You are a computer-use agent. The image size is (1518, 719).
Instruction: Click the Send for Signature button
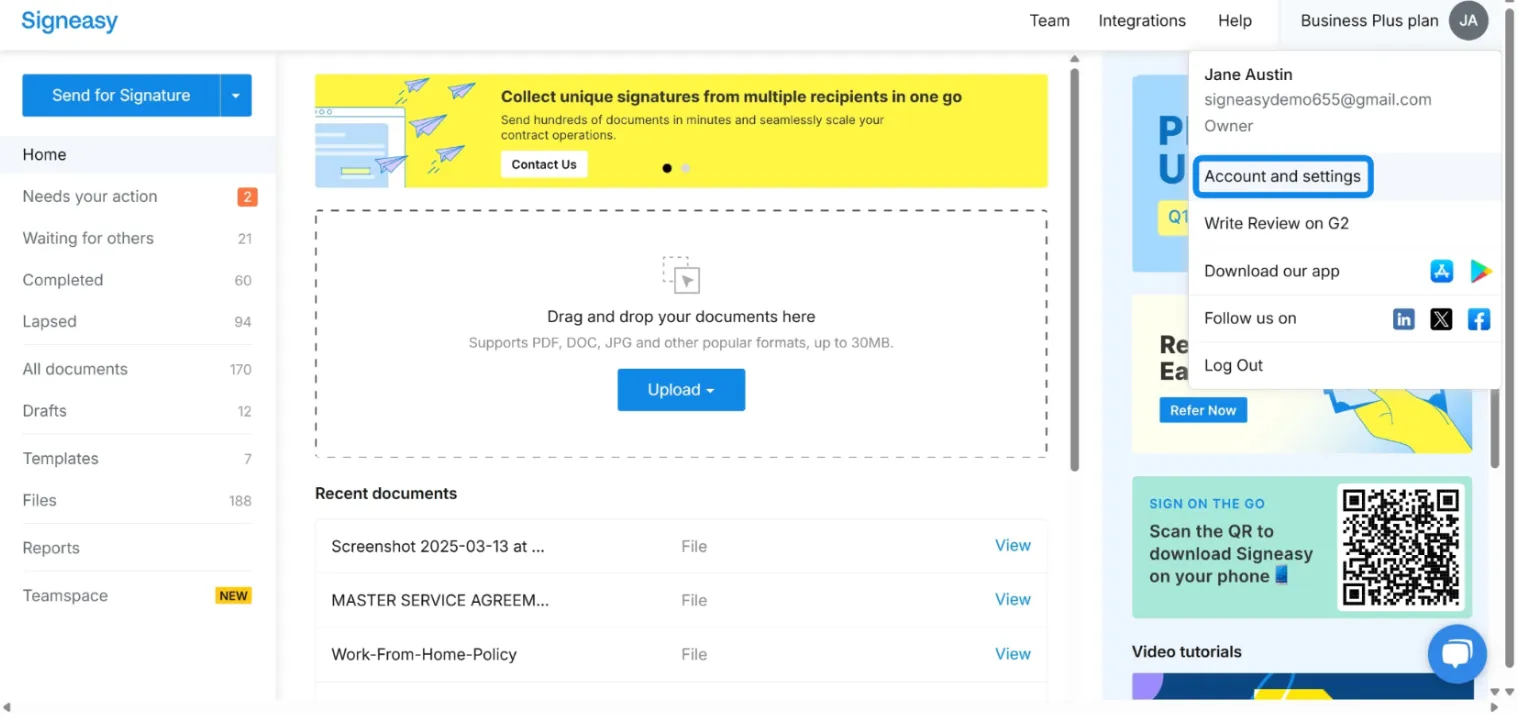(x=121, y=96)
